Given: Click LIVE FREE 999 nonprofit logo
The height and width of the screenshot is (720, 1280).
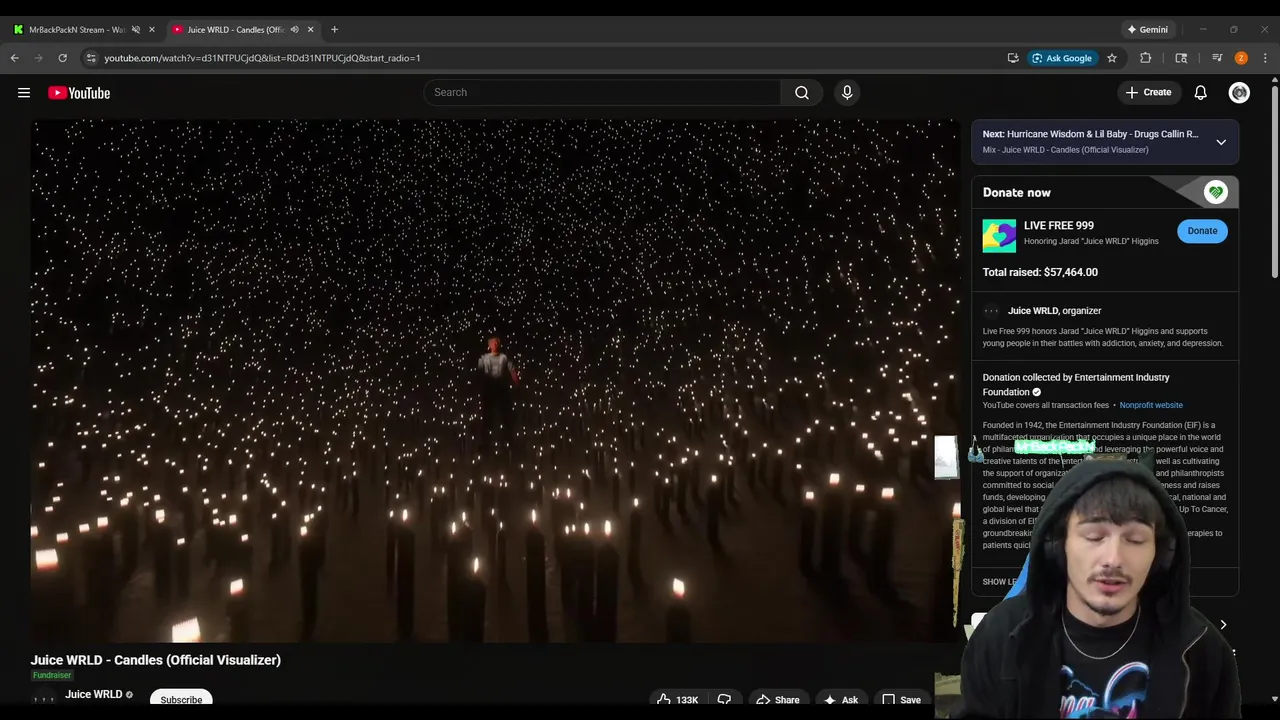Looking at the screenshot, I should pyautogui.click(x=999, y=235).
